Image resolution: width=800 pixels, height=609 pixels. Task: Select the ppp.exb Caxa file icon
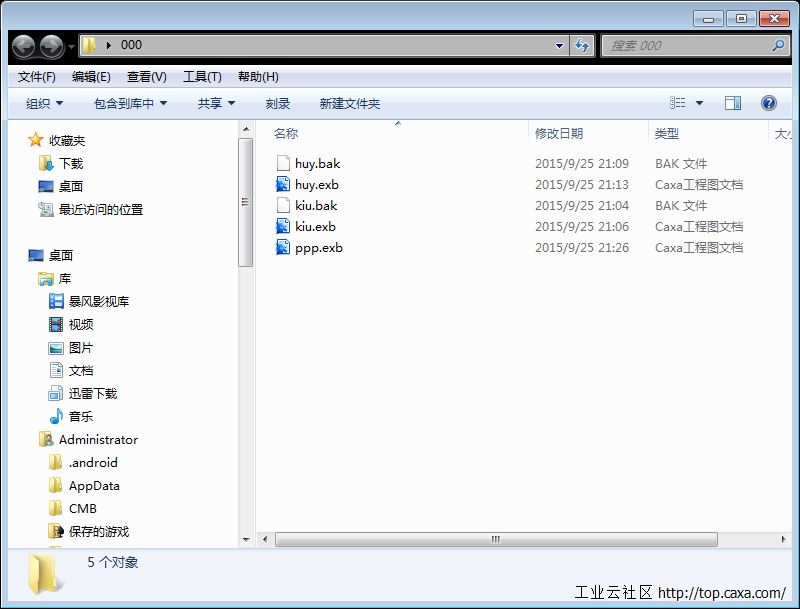[283, 247]
